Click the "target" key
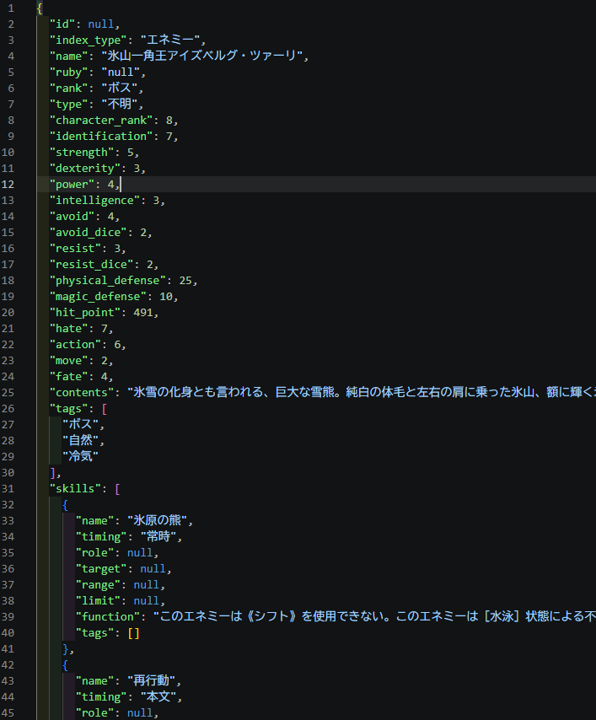 (101, 569)
